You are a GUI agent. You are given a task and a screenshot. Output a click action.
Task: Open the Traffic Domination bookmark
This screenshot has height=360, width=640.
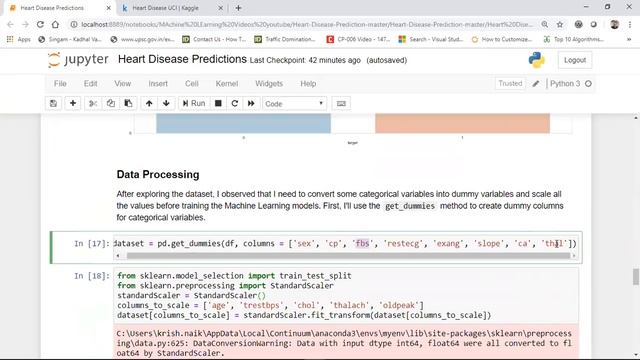285,39
